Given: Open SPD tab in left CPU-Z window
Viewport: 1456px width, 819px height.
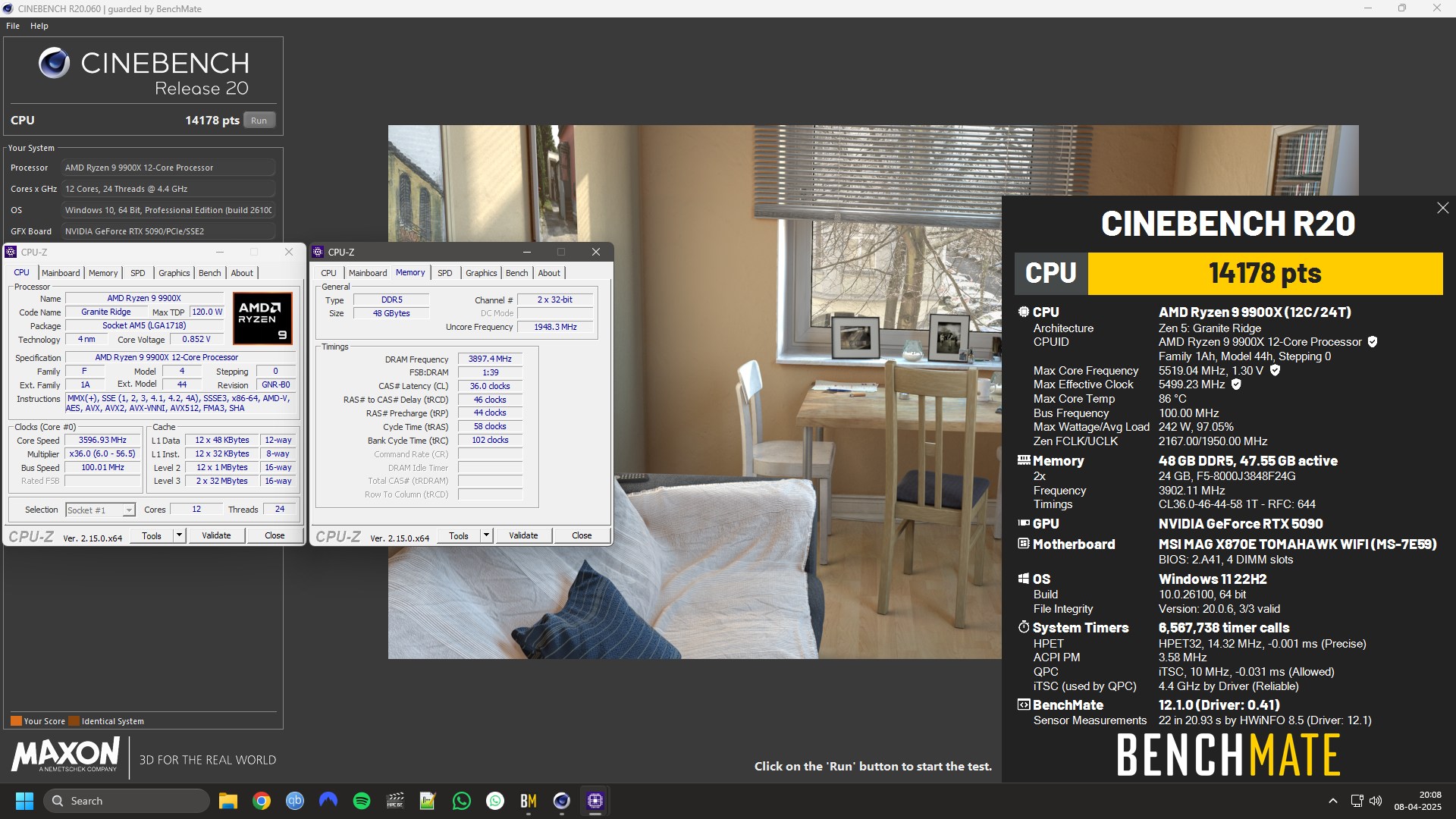Looking at the screenshot, I should (138, 273).
